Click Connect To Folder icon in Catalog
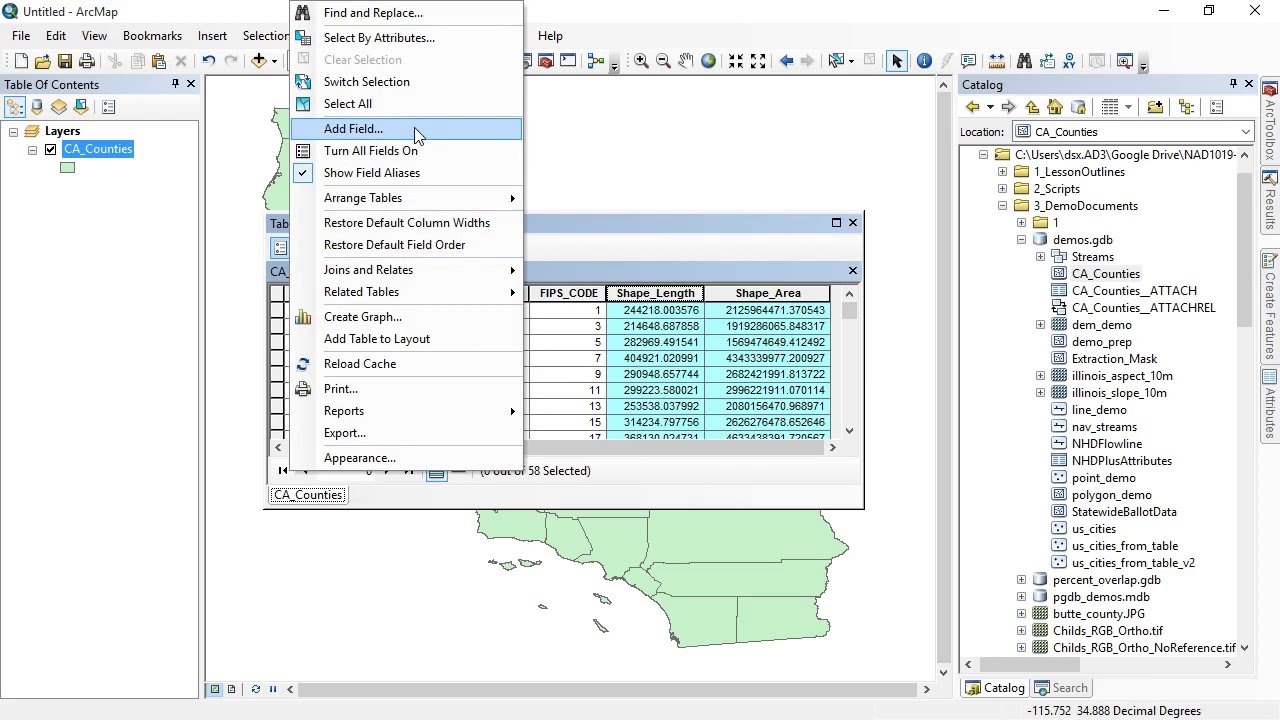The width and height of the screenshot is (1280, 720). (1155, 107)
